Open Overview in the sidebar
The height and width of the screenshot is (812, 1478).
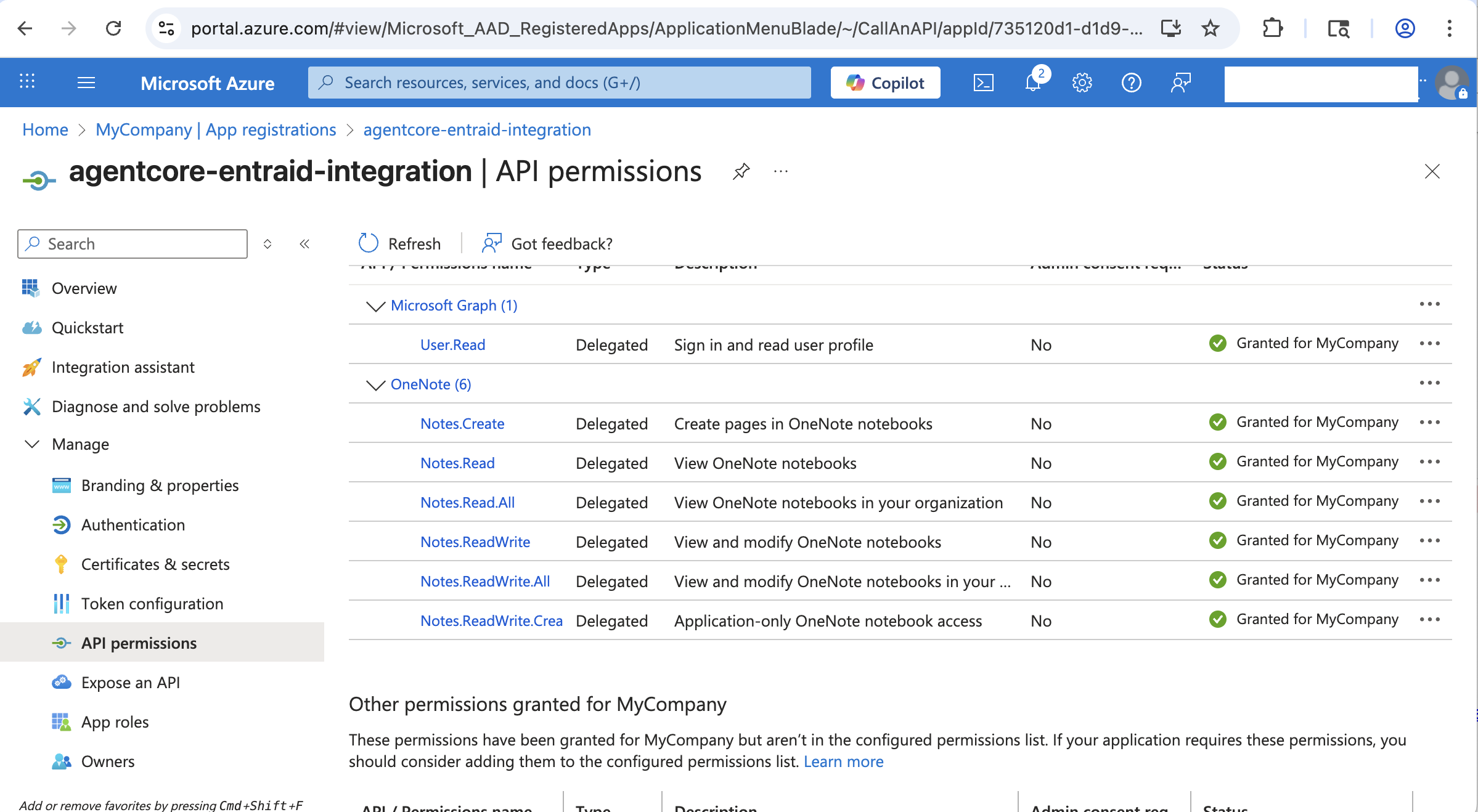coord(84,288)
